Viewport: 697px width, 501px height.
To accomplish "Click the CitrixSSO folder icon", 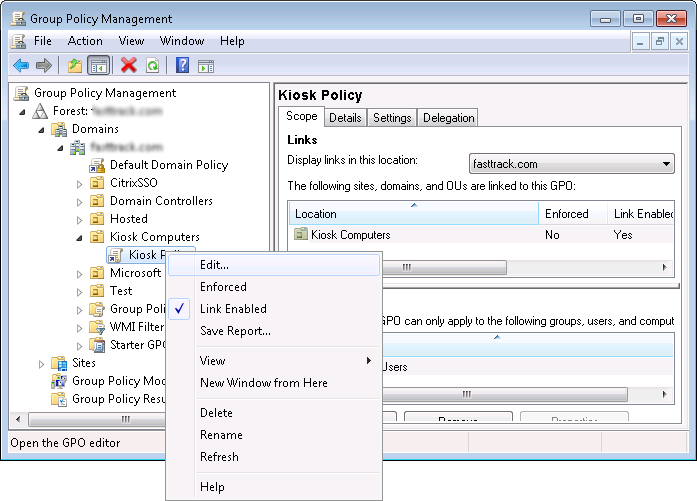I will pos(97,183).
